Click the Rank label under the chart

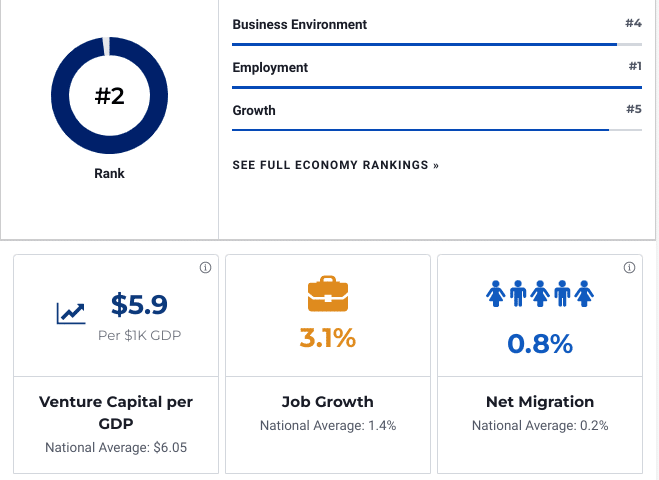coord(109,173)
